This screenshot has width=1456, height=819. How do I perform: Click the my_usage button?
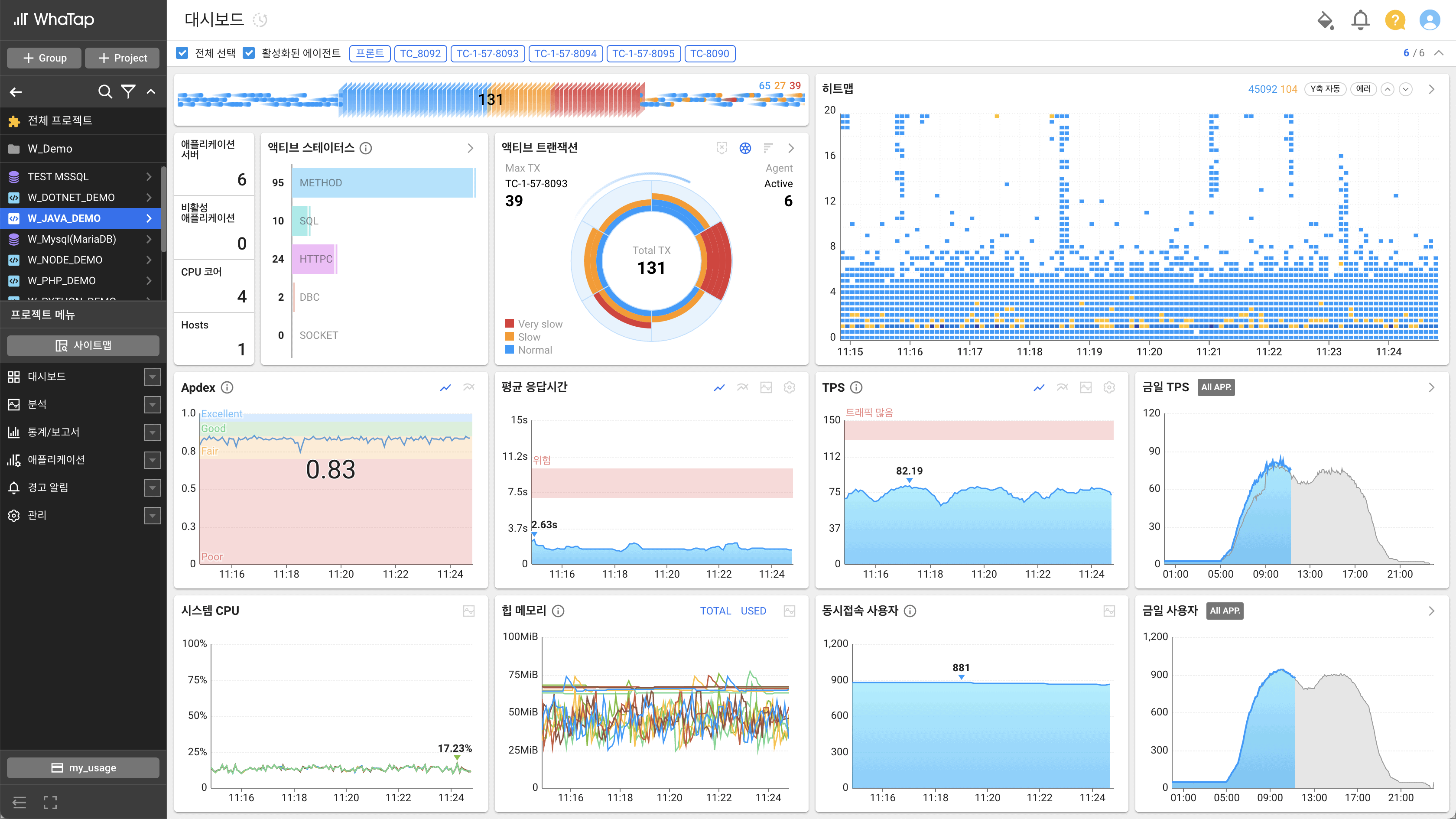tap(83, 767)
